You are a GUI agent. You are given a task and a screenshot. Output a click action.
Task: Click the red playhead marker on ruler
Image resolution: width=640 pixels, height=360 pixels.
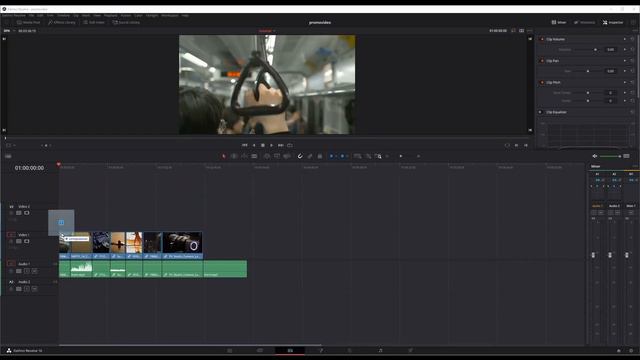click(58, 164)
